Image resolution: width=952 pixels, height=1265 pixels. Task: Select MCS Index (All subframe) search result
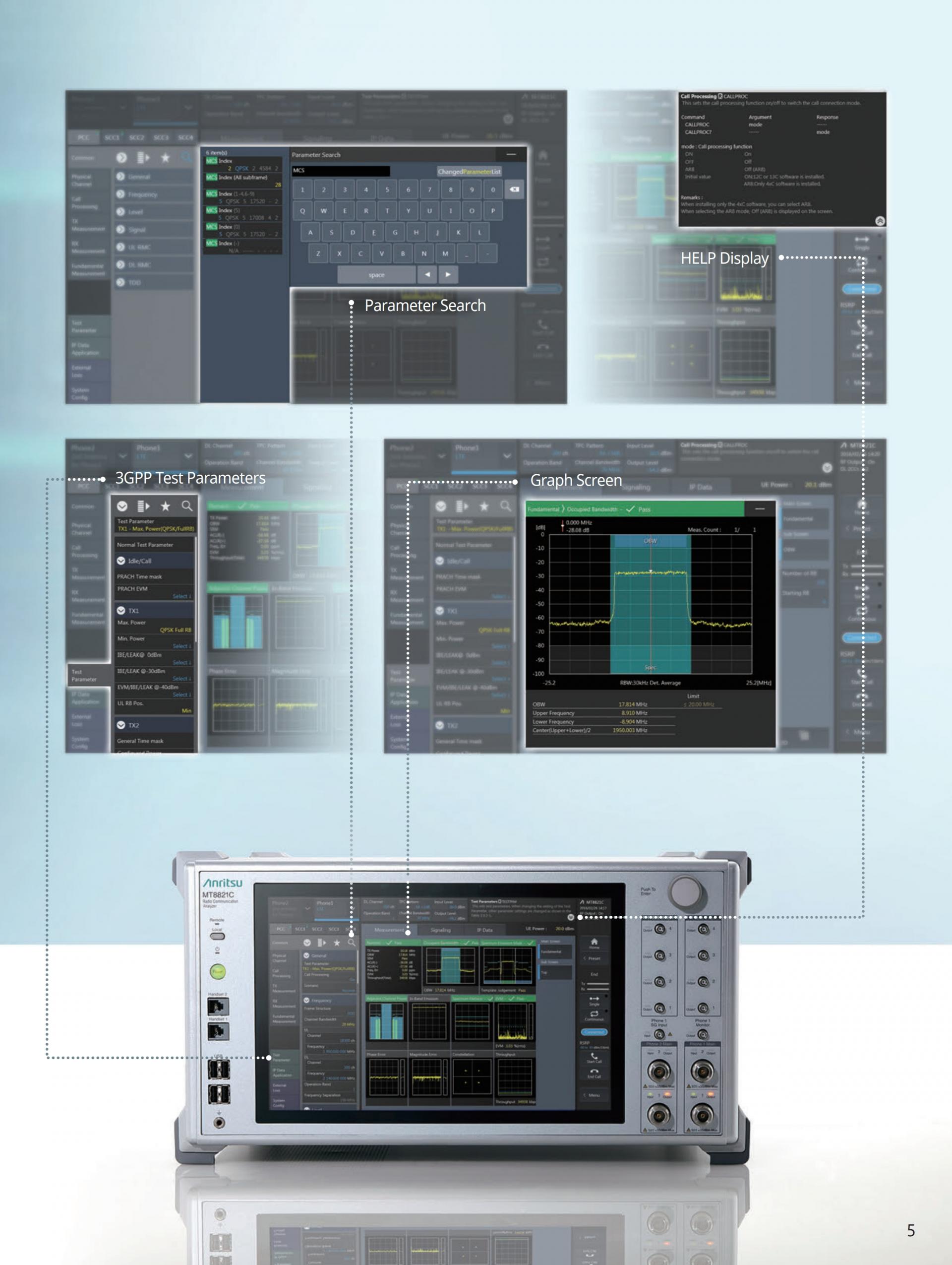243,178
